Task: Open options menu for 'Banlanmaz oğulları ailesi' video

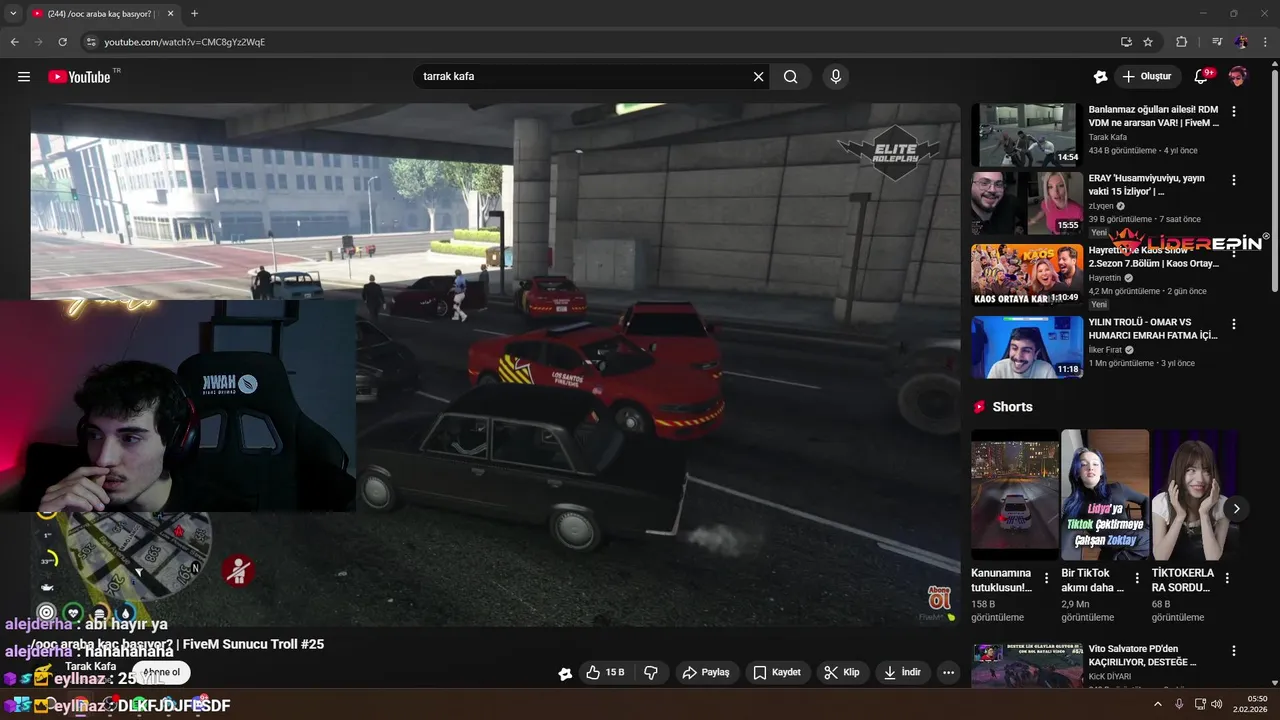Action: click(x=1234, y=112)
